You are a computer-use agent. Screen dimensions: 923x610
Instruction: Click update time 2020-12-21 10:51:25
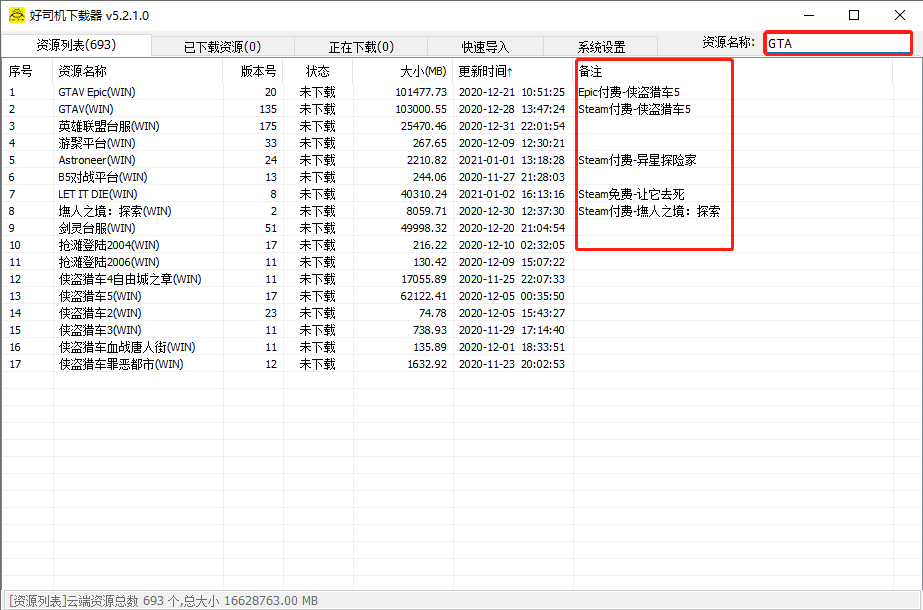pyautogui.click(x=512, y=92)
